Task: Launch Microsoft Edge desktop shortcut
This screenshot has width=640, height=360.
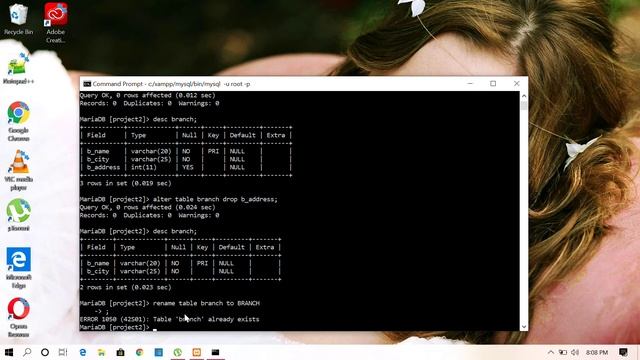Action: (18, 268)
